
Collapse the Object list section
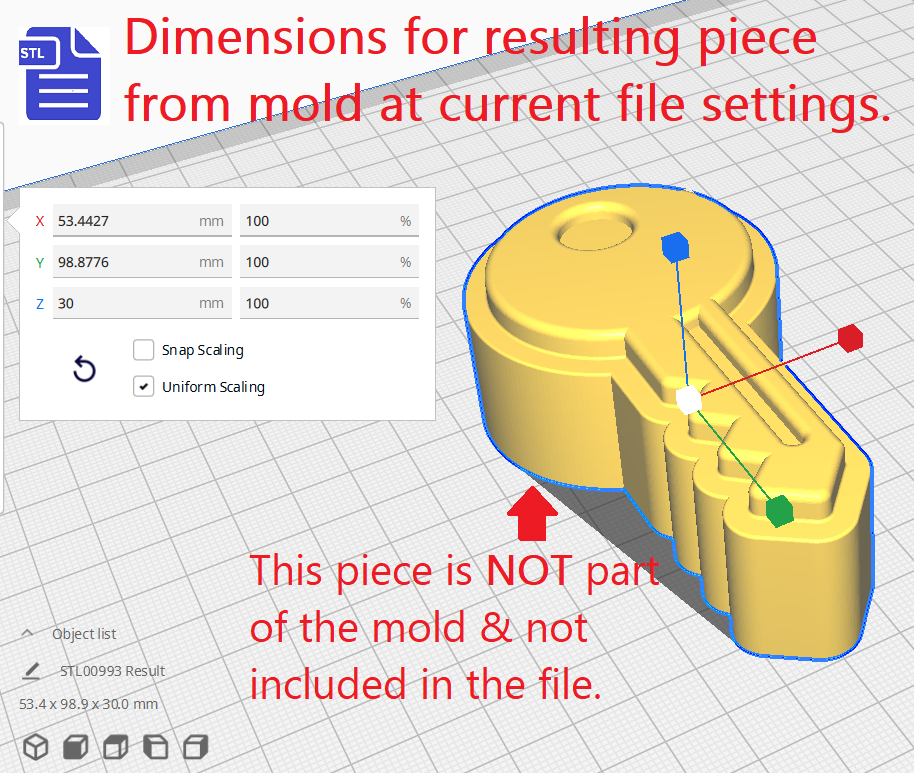(29, 634)
